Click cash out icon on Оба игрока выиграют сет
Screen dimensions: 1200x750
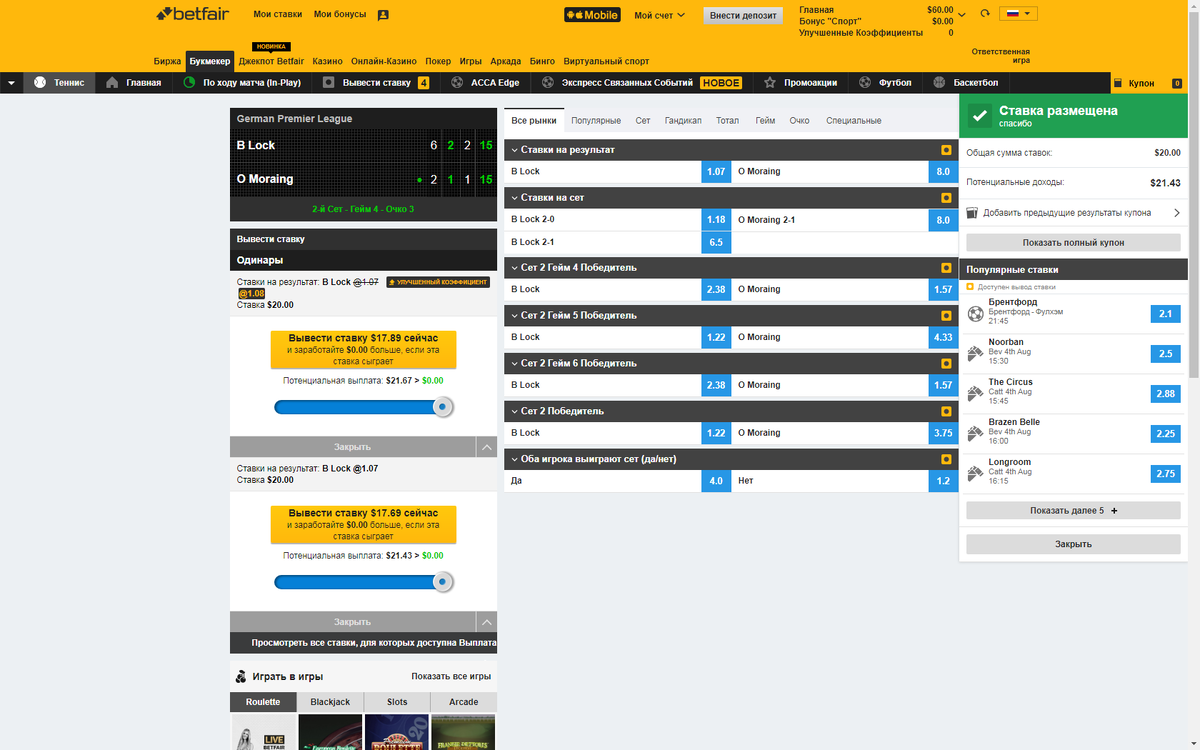click(x=946, y=460)
